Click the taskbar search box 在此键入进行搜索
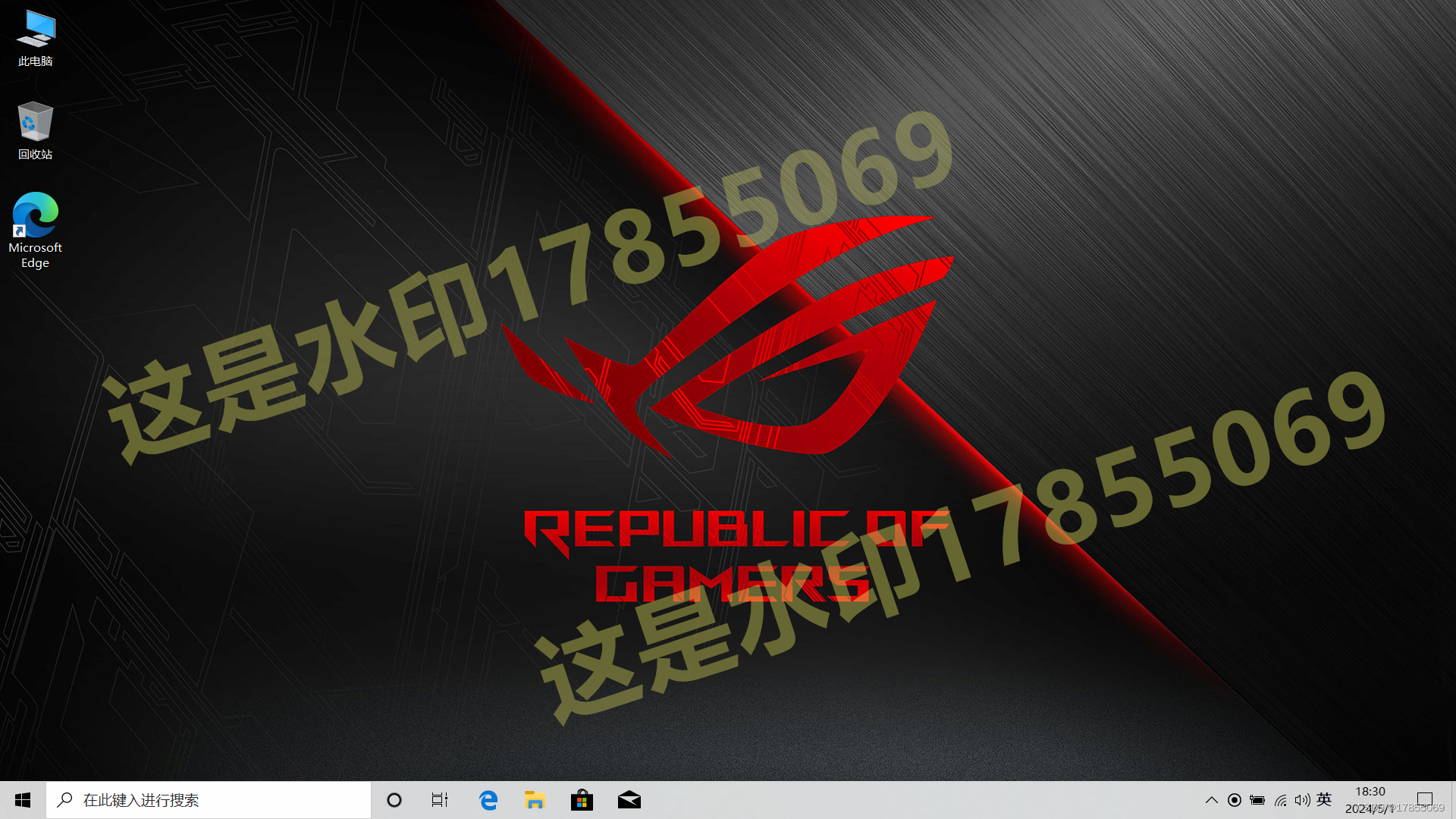Screen dimensions: 1456x819 tap(209, 800)
